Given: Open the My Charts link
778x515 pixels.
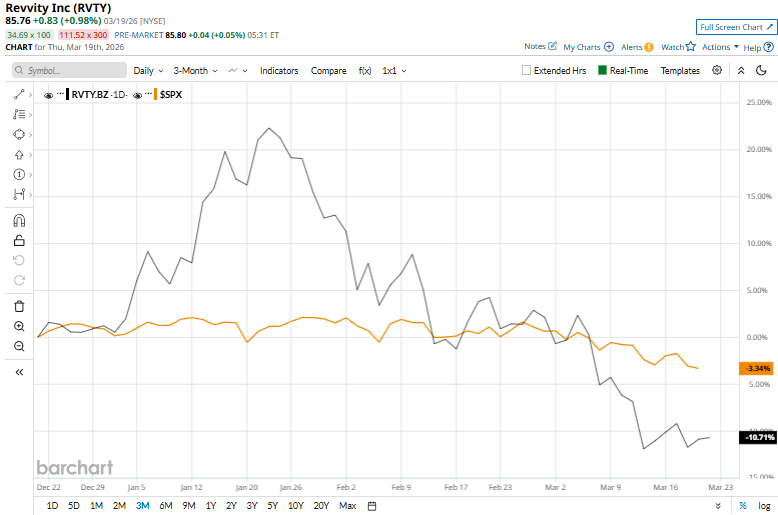Looking at the screenshot, I should point(588,47).
